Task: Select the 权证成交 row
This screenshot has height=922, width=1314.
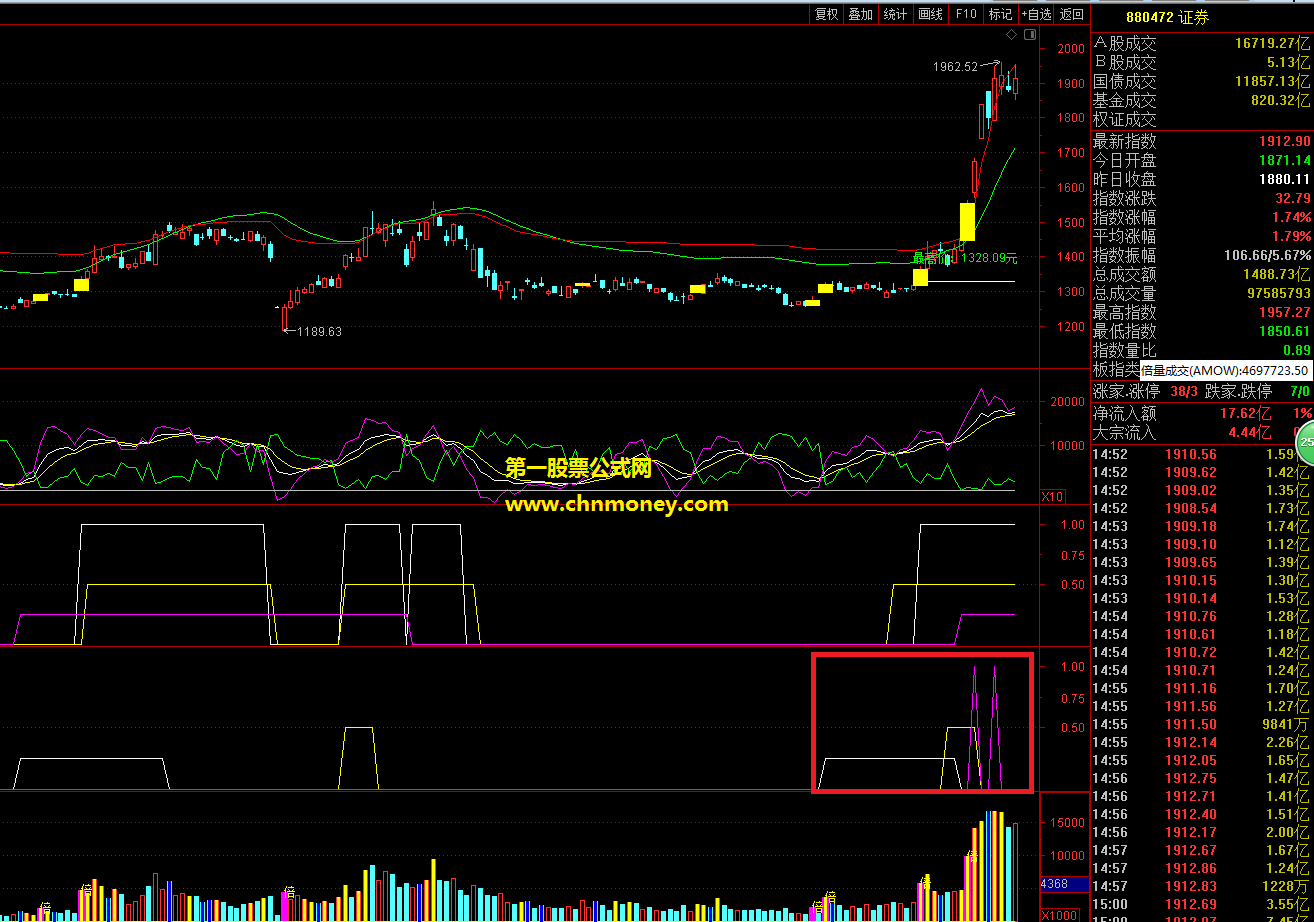Action: coord(1202,119)
